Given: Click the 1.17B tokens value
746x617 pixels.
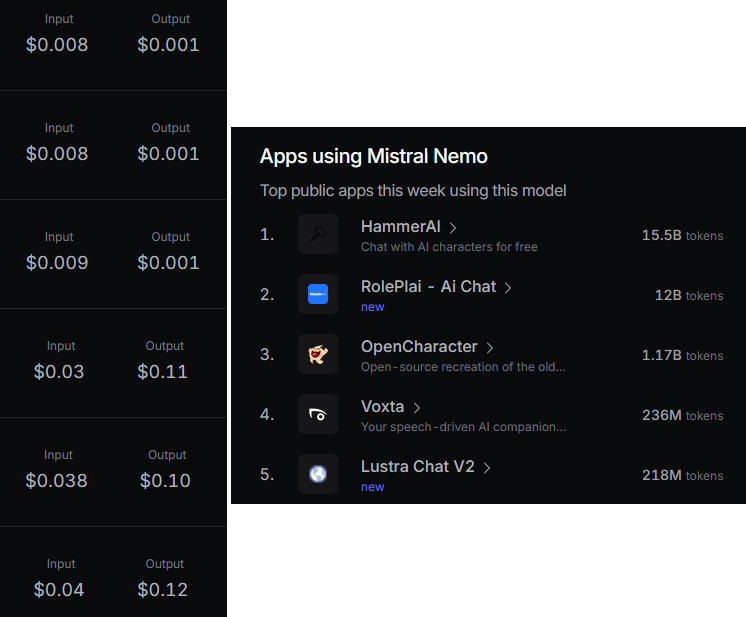Looking at the screenshot, I should click(x=683, y=355).
